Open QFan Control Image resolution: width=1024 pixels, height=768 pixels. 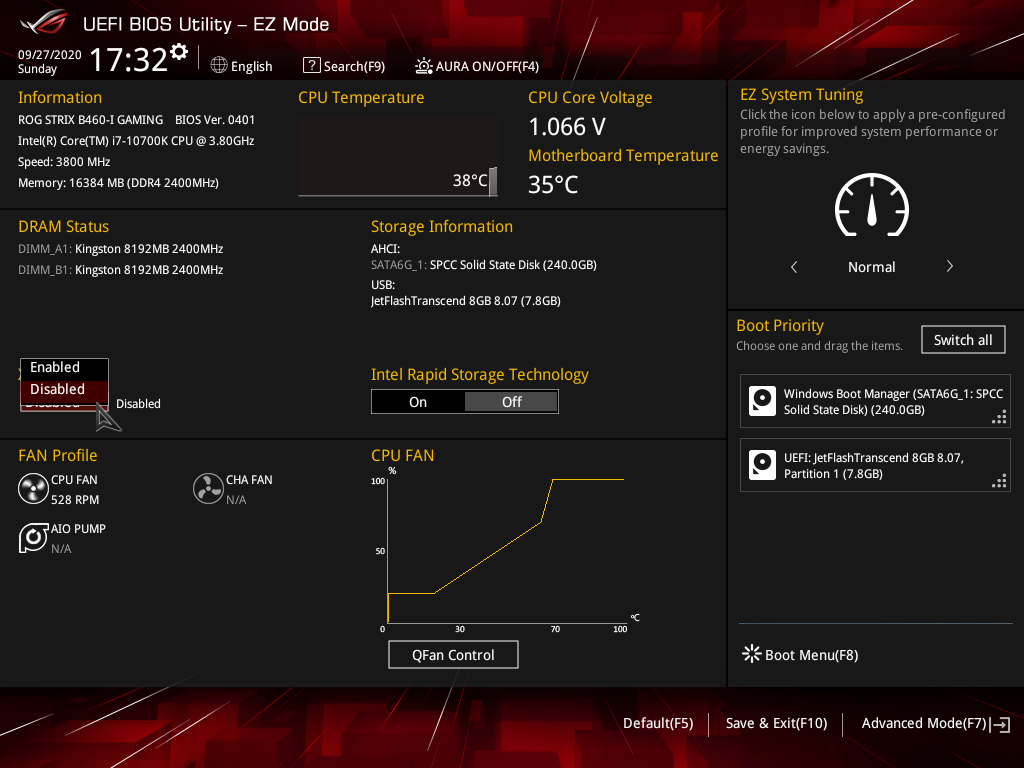(x=453, y=654)
